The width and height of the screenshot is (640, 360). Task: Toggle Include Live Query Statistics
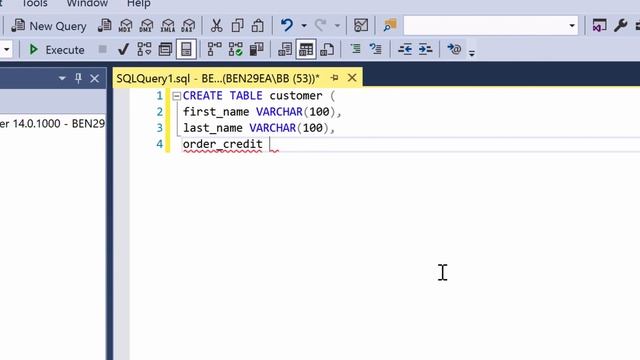point(236,50)
